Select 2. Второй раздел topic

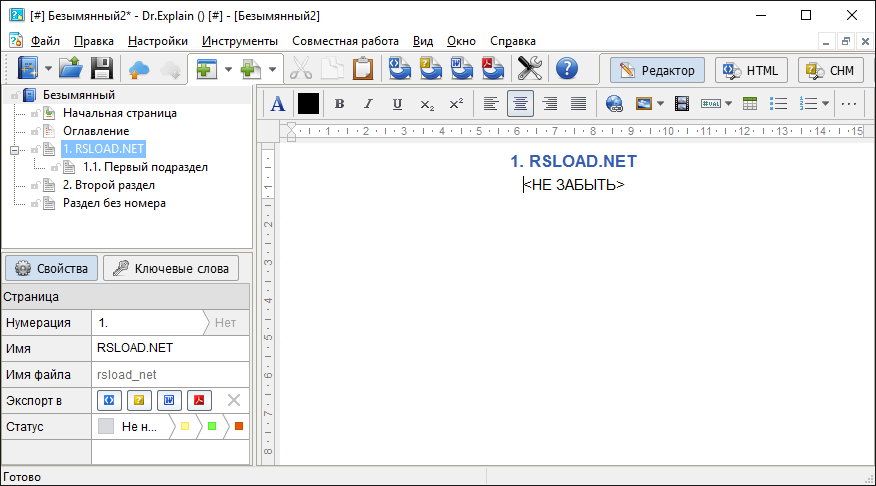point(108,185)
